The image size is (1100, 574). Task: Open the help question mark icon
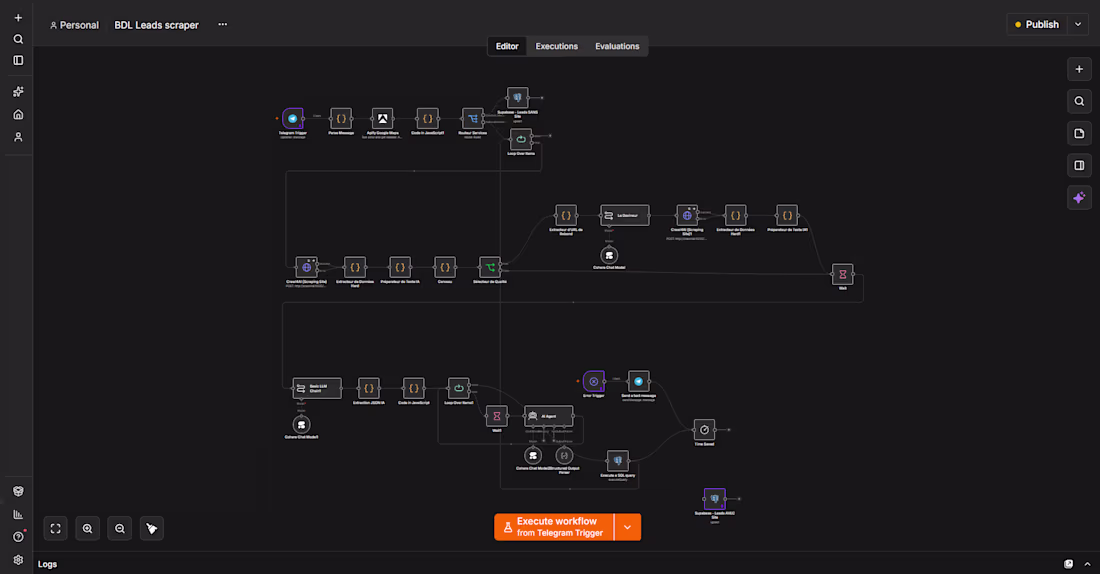pos(18,537)
